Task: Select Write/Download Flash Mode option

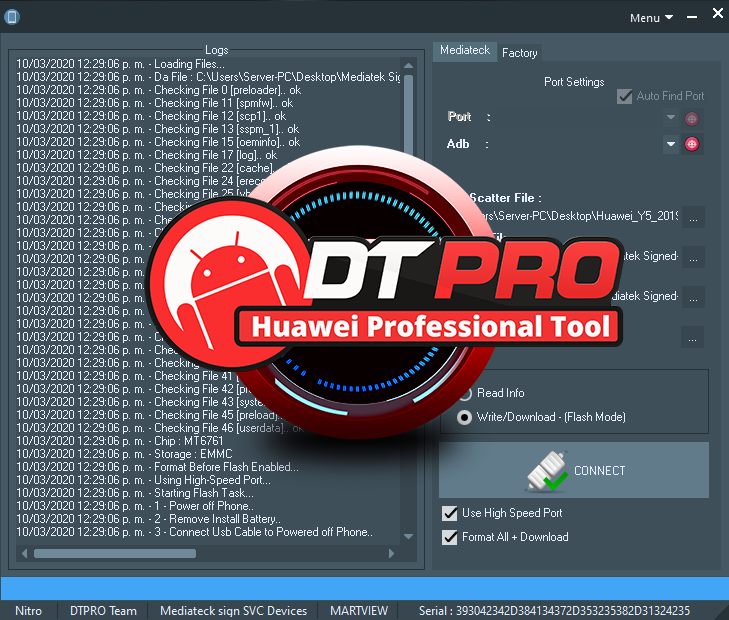Action: point(464,417)
